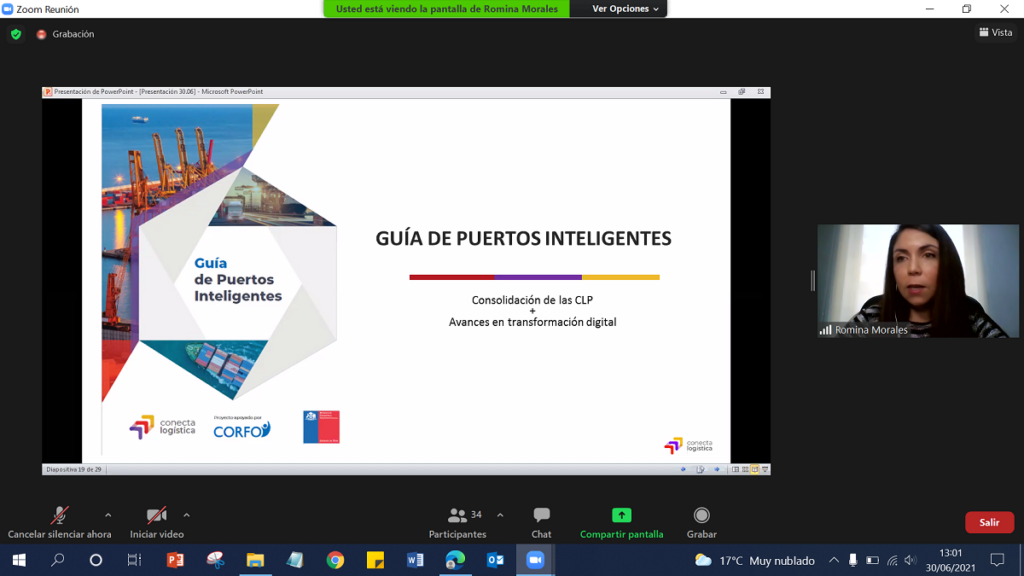The height and width of the screenshot is (576, 1024).
Task: Show hidden system tray icons
Action: pos(834,560)
